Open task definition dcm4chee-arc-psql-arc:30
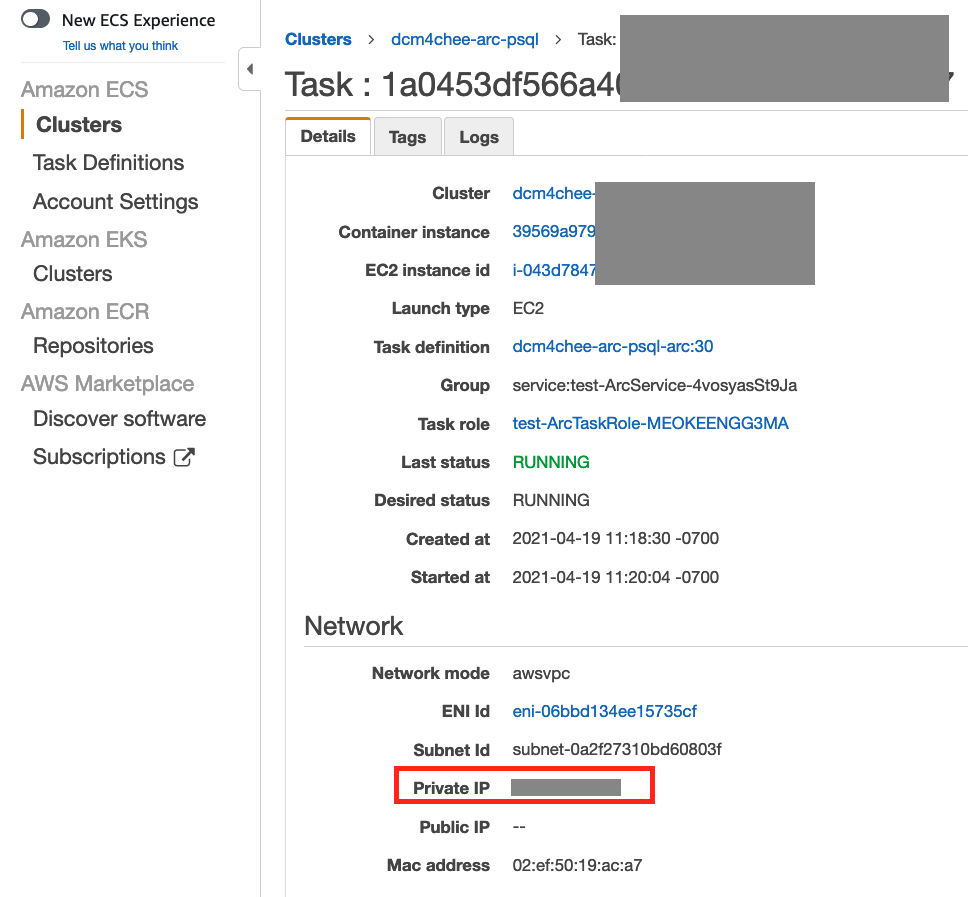The width and height of the screenshot is (968, 897). click(613, 346)
